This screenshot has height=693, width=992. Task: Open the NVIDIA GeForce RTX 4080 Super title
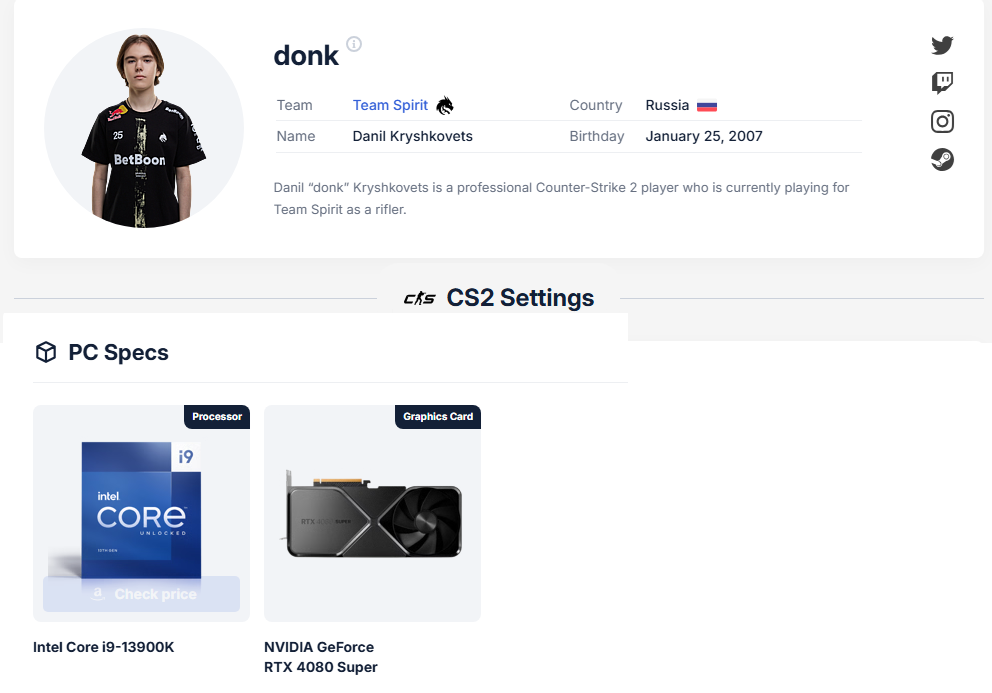pos(321,657)
